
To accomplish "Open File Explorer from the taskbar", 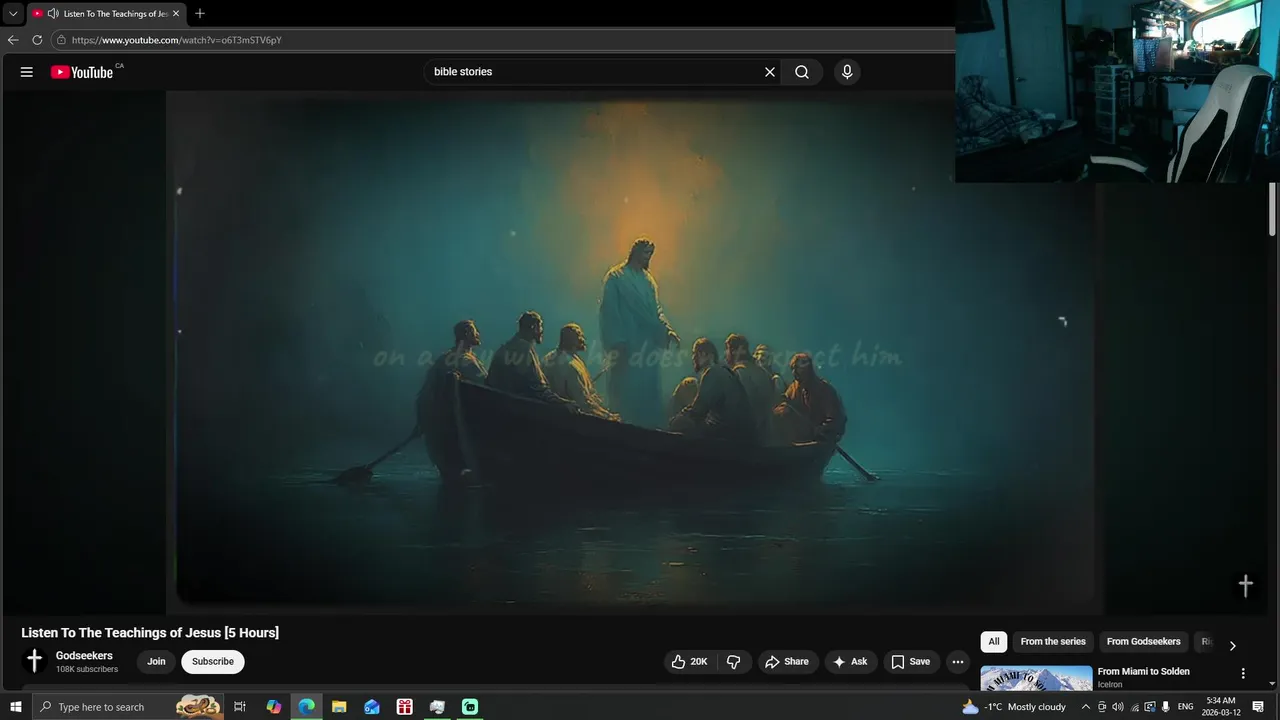I will pos(339,707).
